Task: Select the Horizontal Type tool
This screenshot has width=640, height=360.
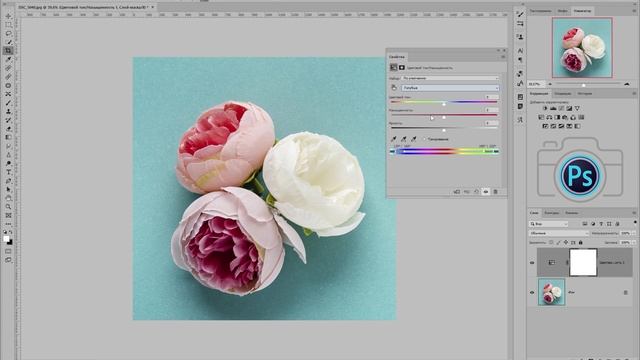Action: pos(8,172)
